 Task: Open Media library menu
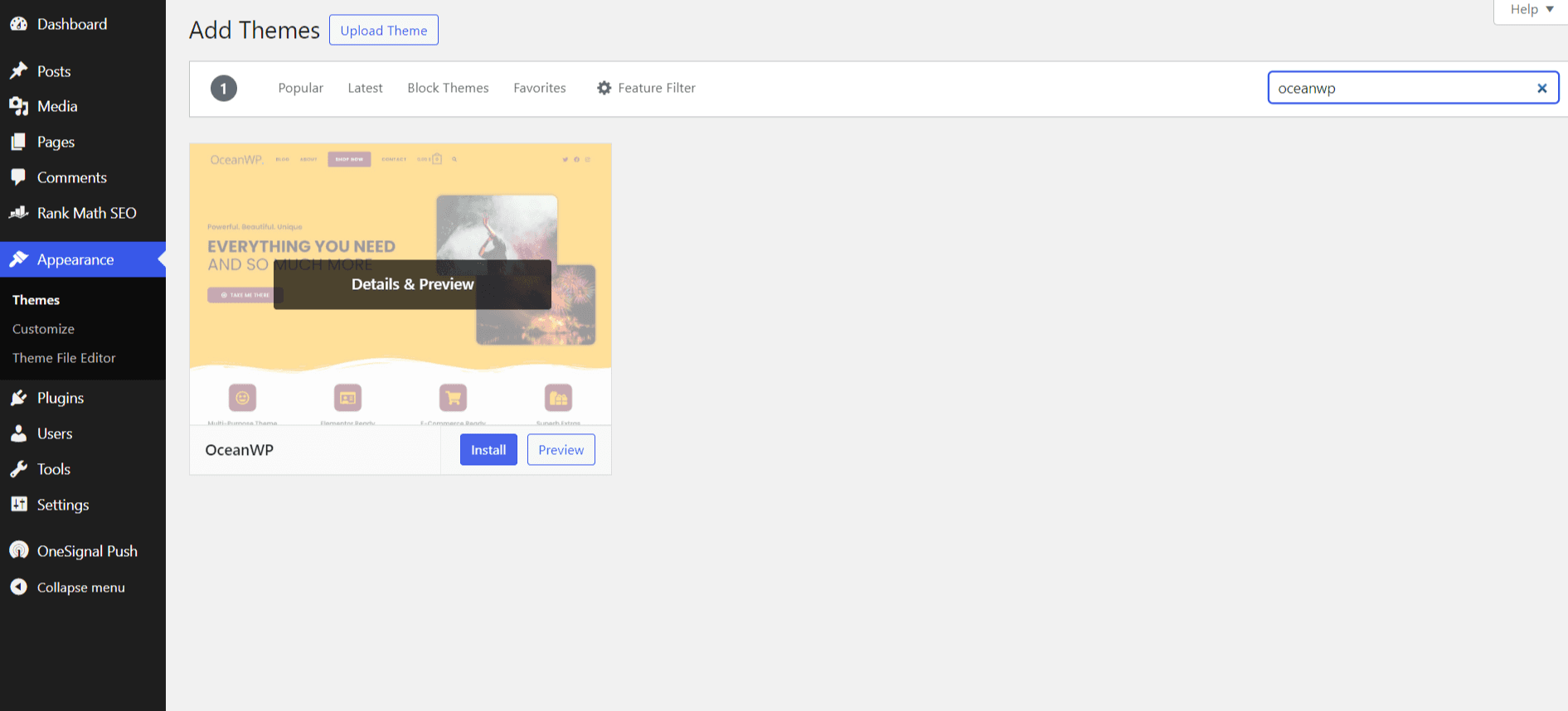tap(83, 106)
